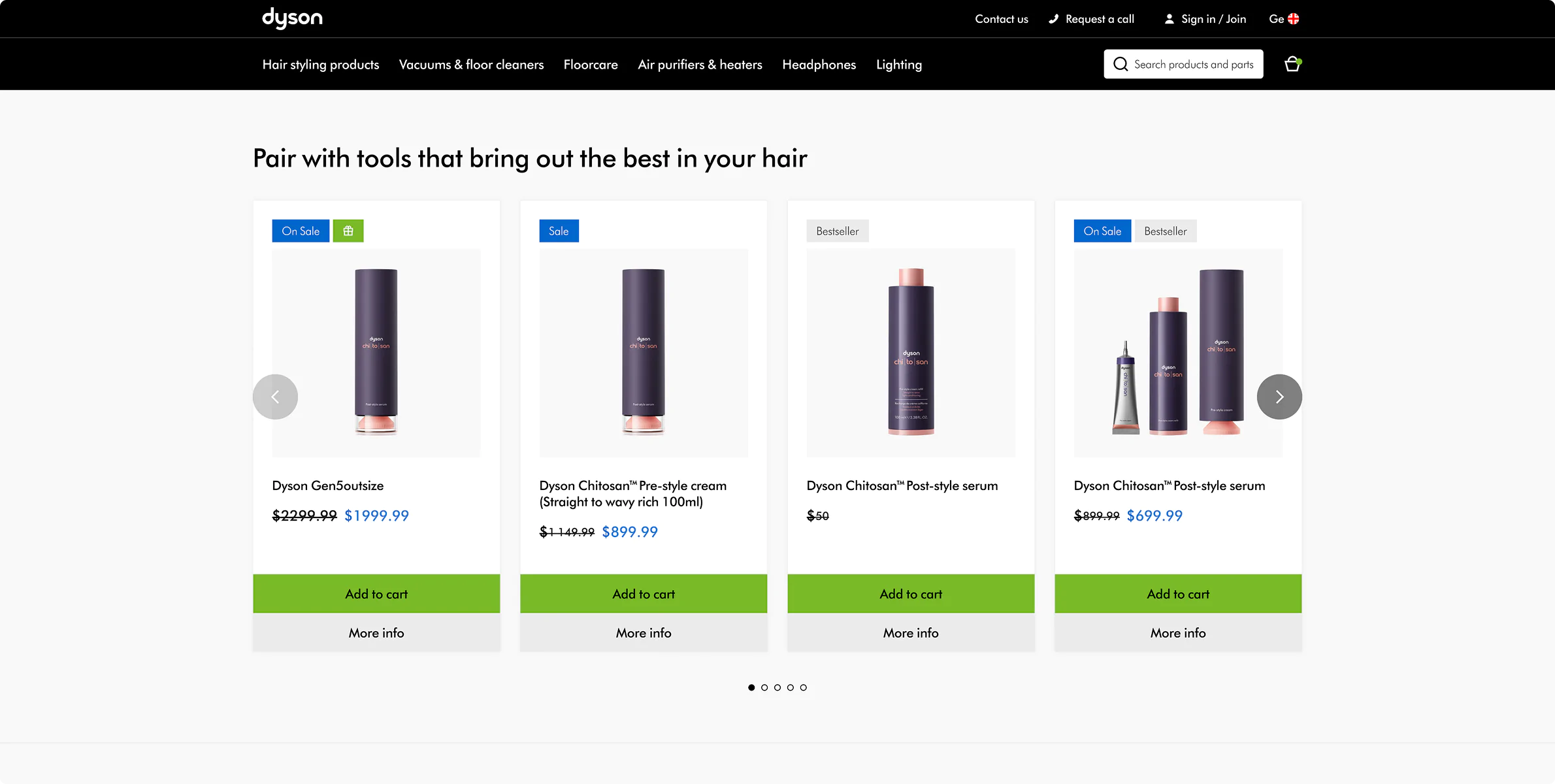Viewport: 1555px width, 784px height.
Task: Click the green gift badge icon
Action: tap(348, 231)
